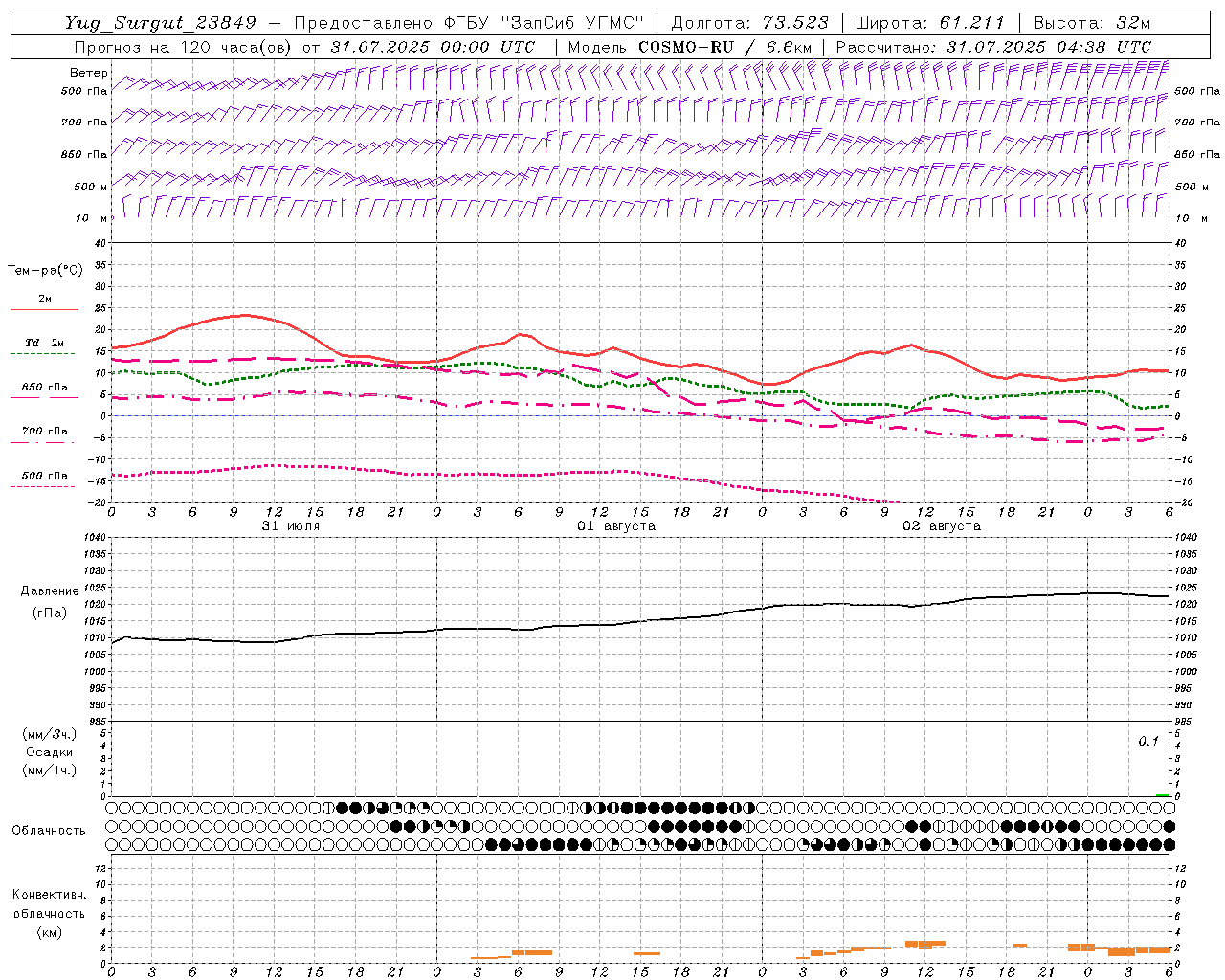Click the 1040 value on left pressure axis
The image size is (1225, 980).
click(x=96, y=538)
